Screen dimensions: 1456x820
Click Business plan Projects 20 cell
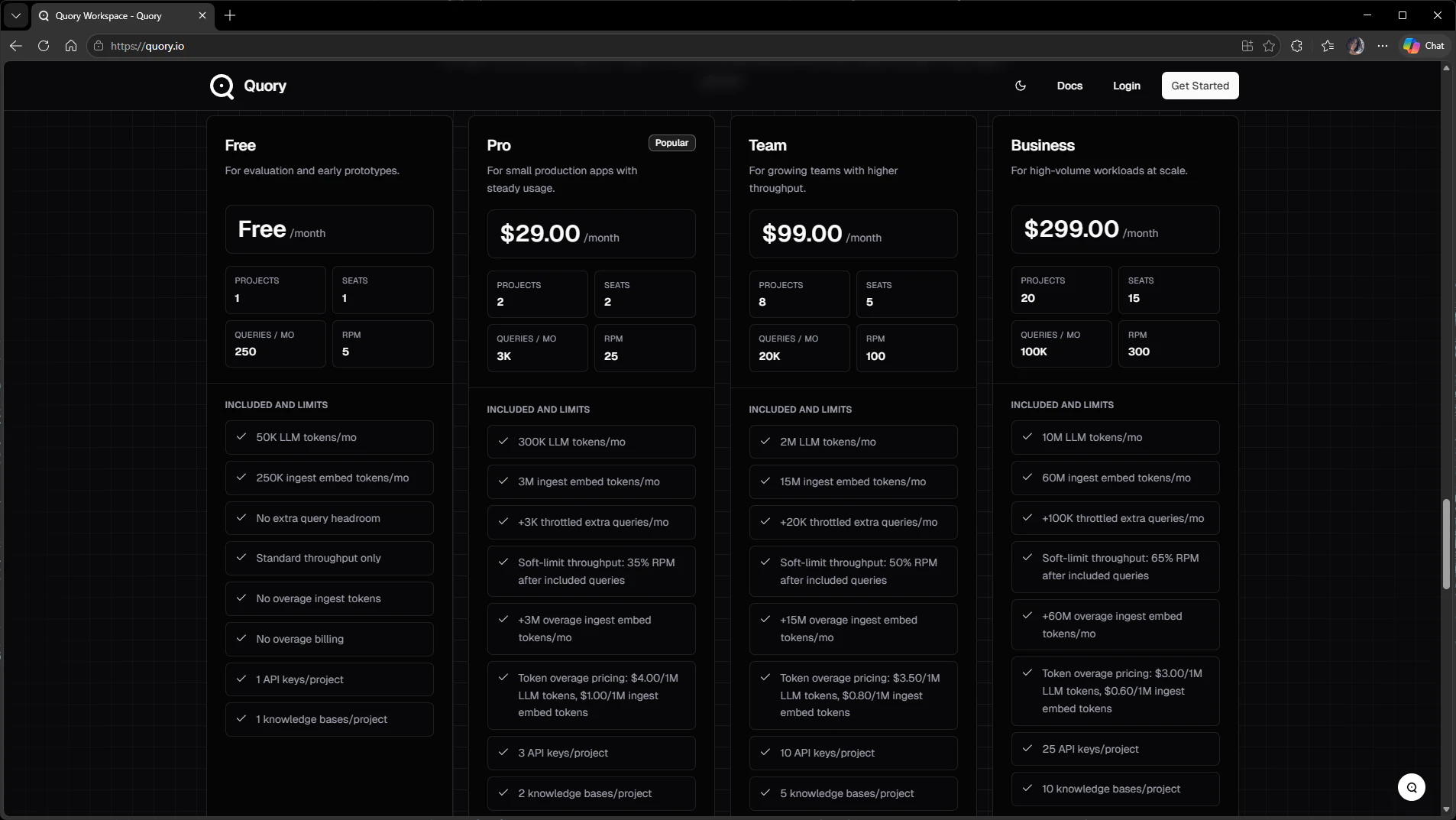pos(1061,290)
